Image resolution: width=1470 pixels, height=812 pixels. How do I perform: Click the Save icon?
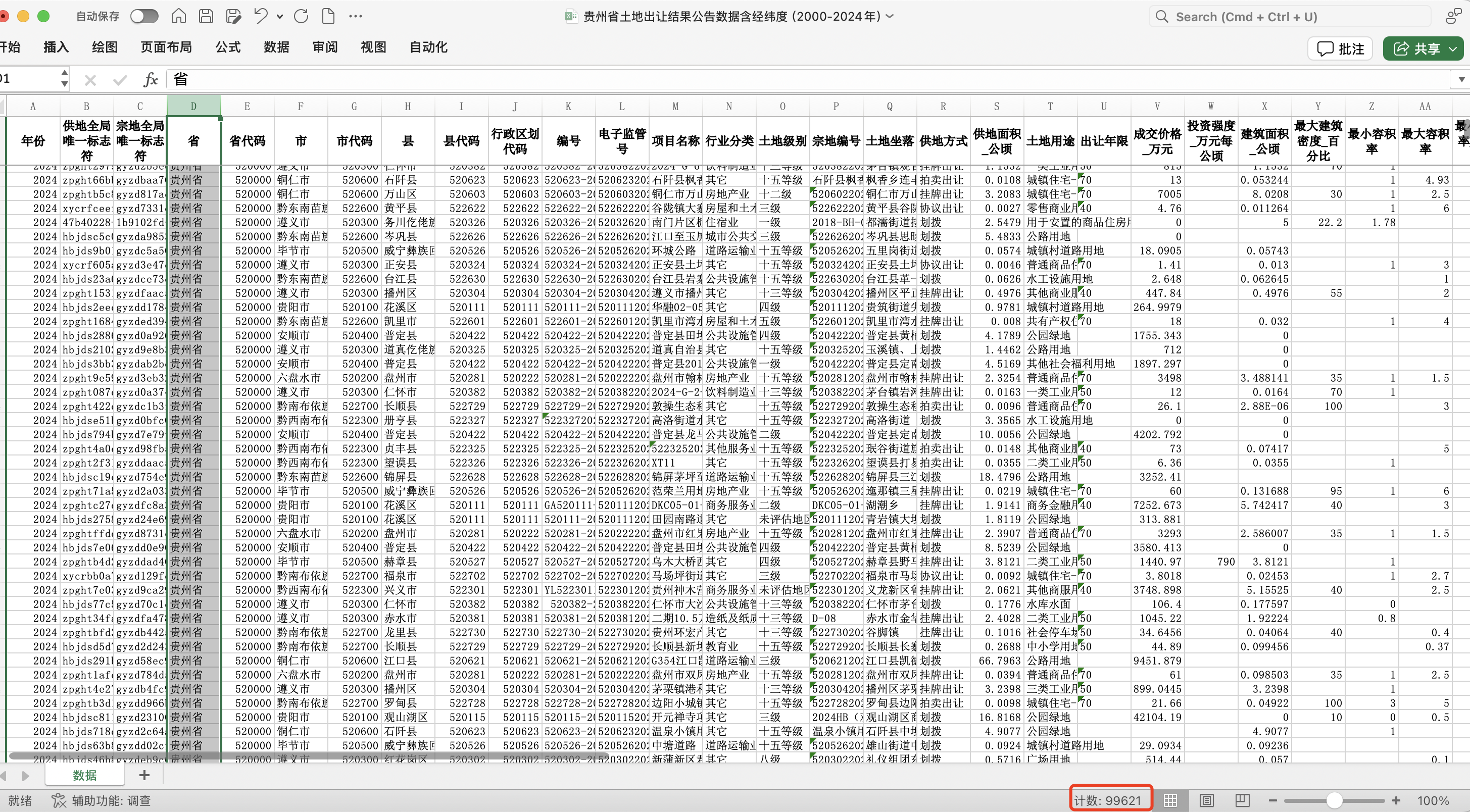click(x=206, y=17)
